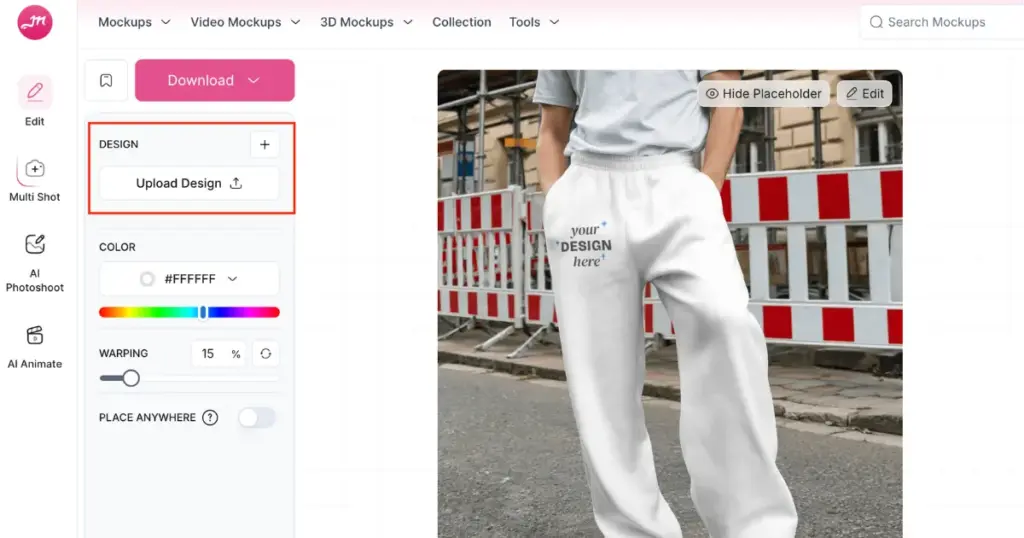
Task: Expand the Tools menu
Action: click(x=534, y=22)
